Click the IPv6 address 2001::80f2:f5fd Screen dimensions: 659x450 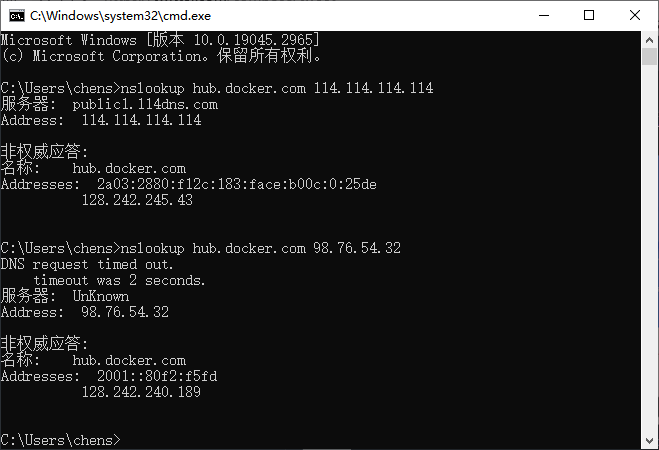click(157, 376)
